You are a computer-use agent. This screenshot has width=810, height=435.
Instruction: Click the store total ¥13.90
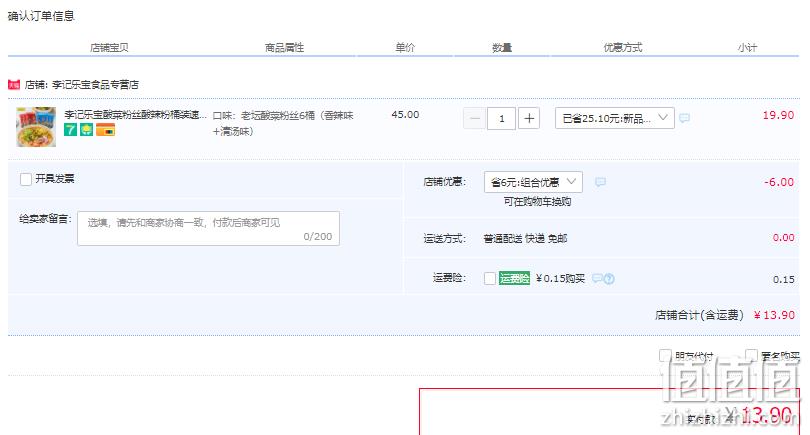coord(774,315)
